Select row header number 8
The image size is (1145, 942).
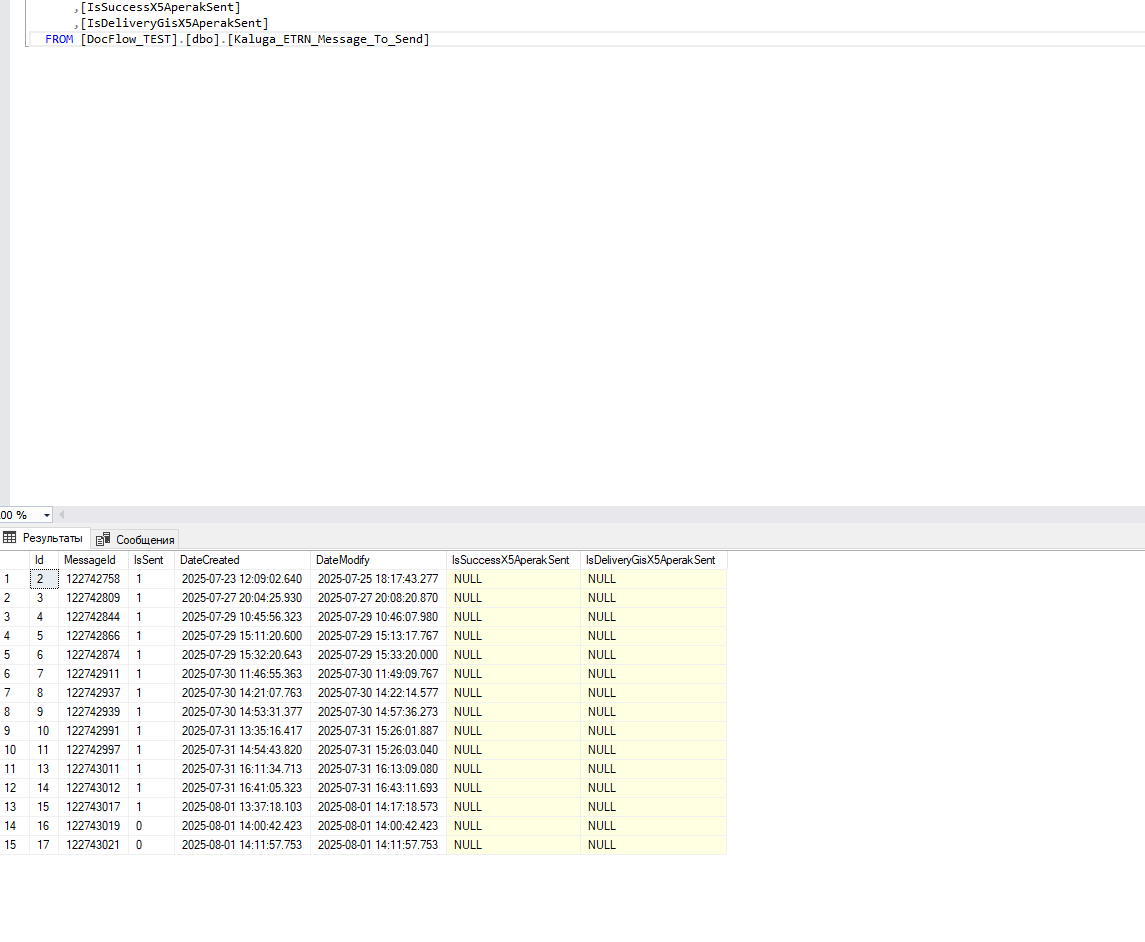point(15,712)
